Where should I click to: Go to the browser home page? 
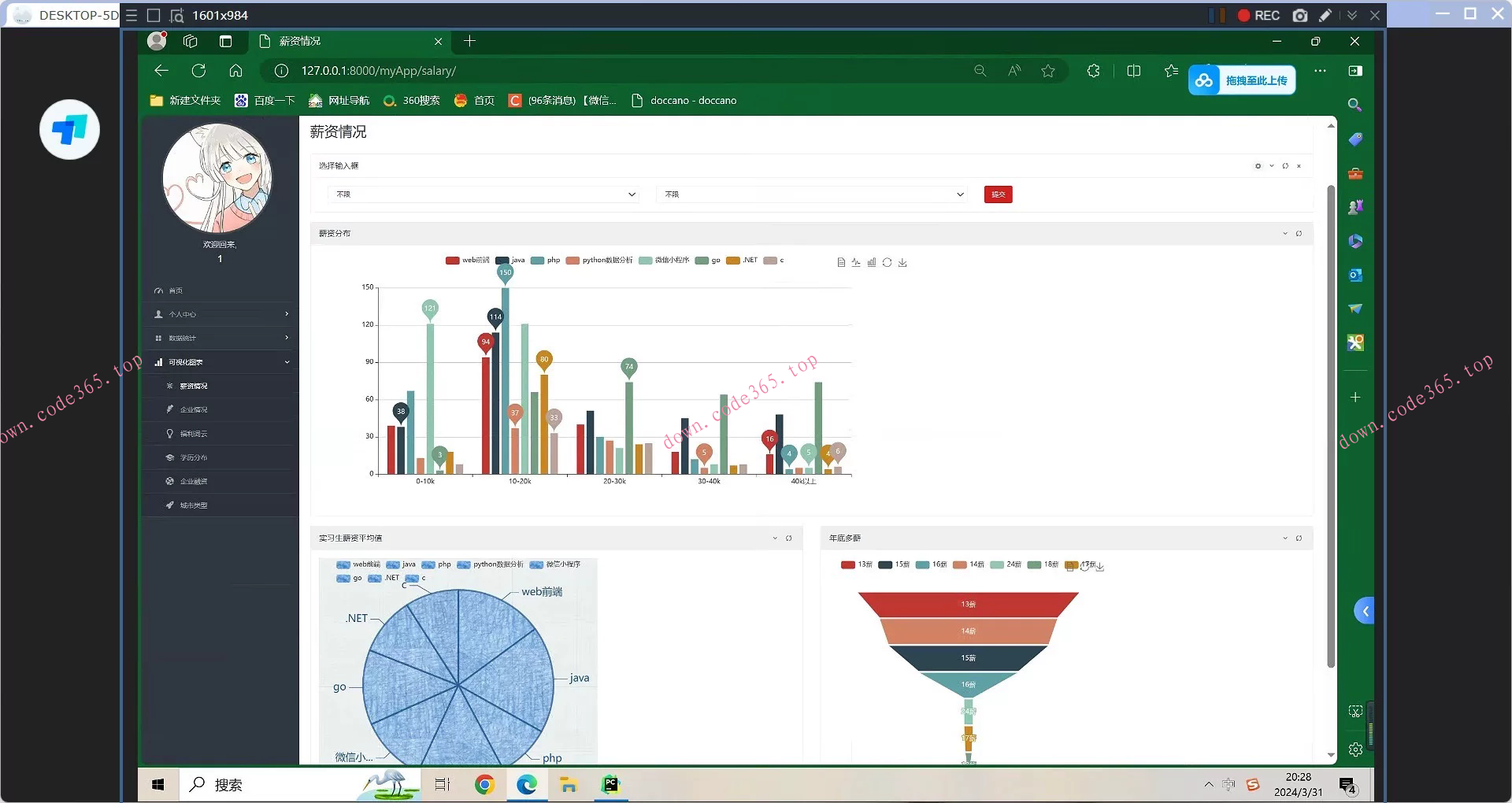[x=235, y=71]
